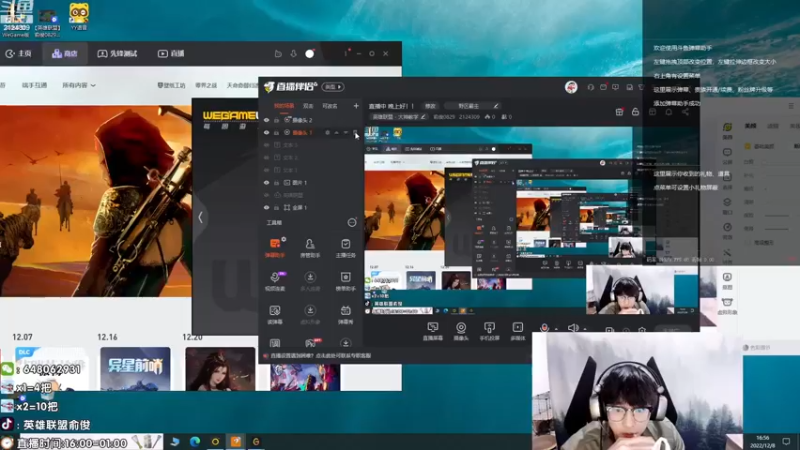This screenshot has height=450, width=800.
Task: Add the 直播屏幕 screen capture source
Action: pos(433,331)
